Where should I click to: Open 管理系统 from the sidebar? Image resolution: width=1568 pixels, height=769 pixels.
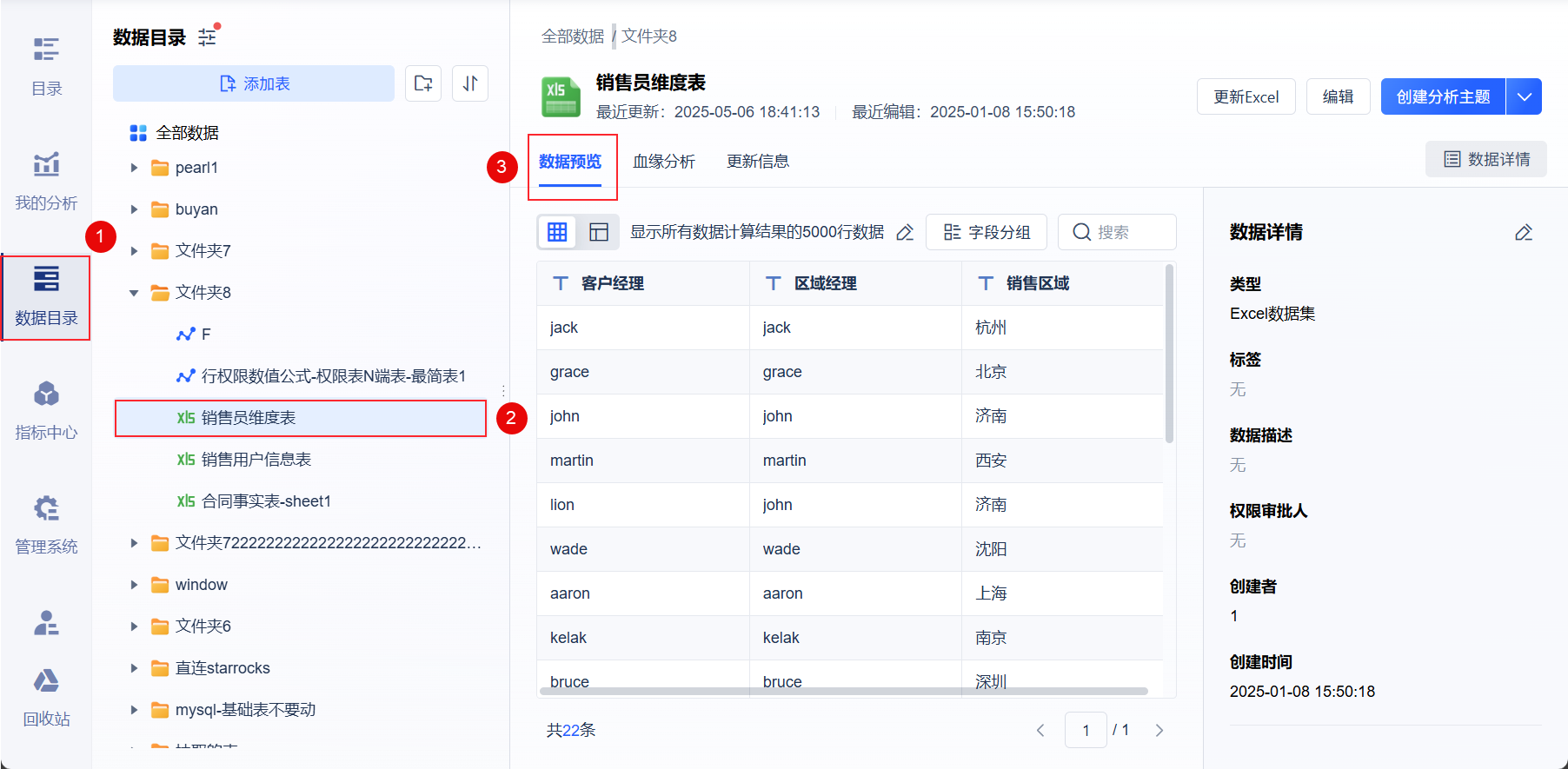pyautogui.click(x=46, y=525)
